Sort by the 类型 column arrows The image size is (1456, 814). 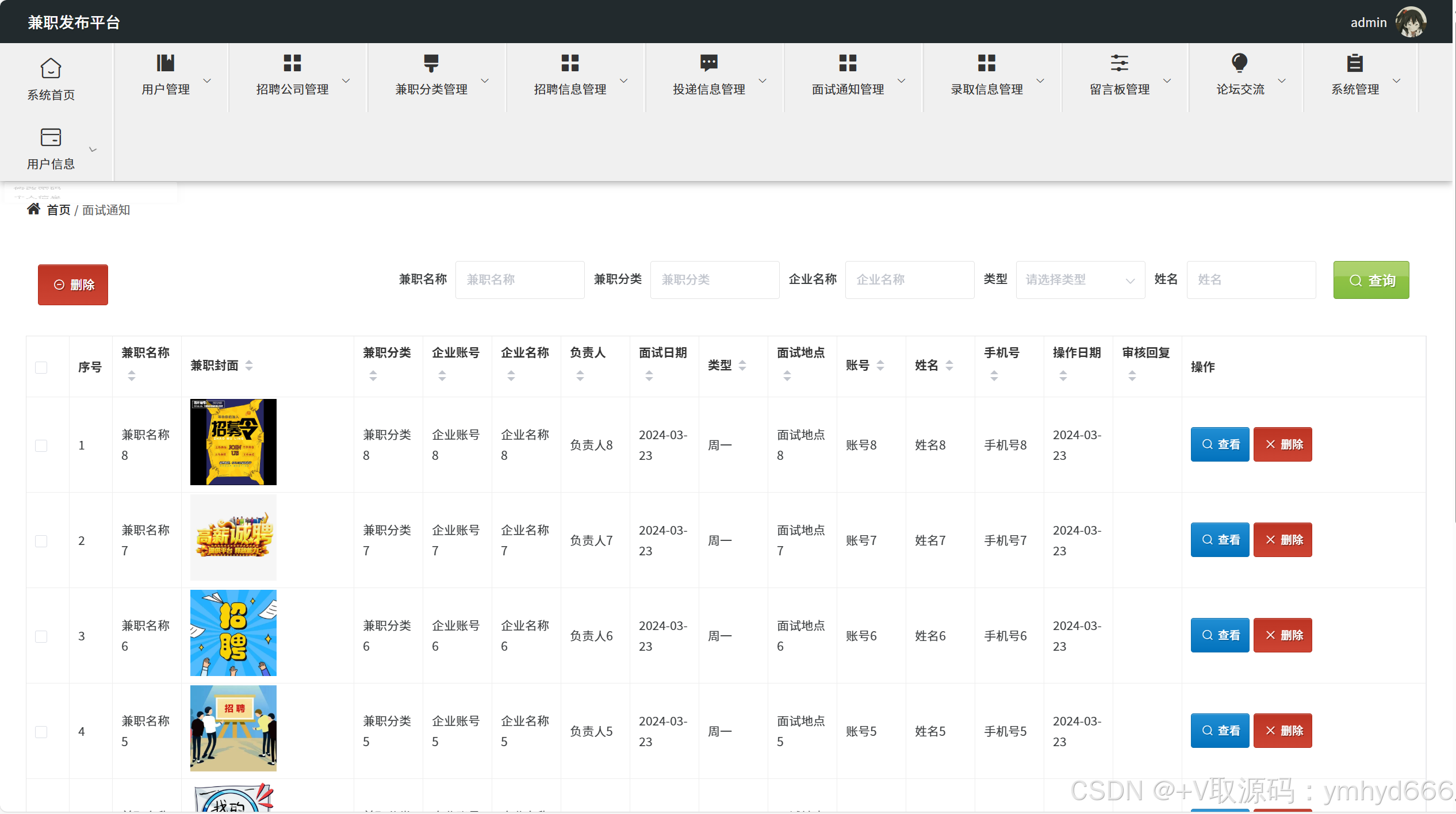(x=742, y=366)
